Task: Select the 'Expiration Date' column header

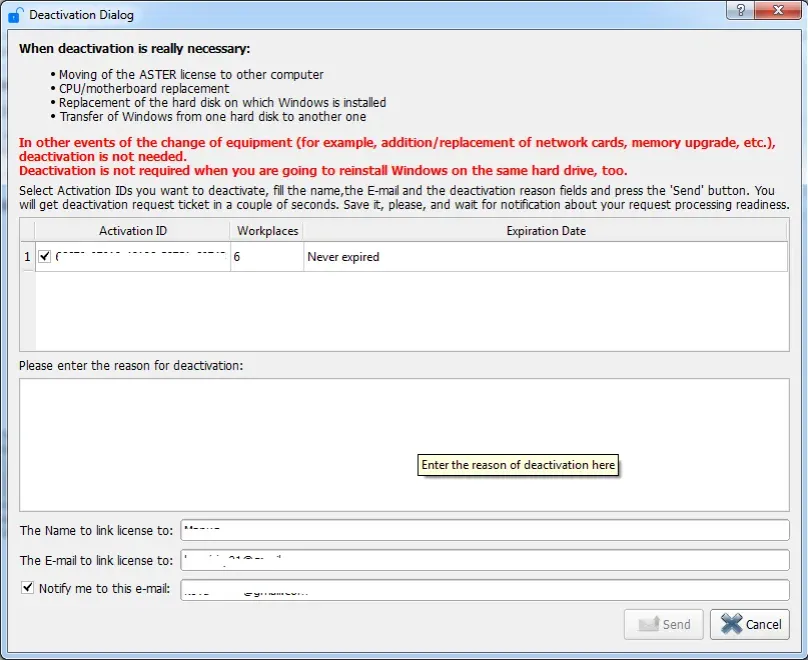Action: [x=545, y=231]
